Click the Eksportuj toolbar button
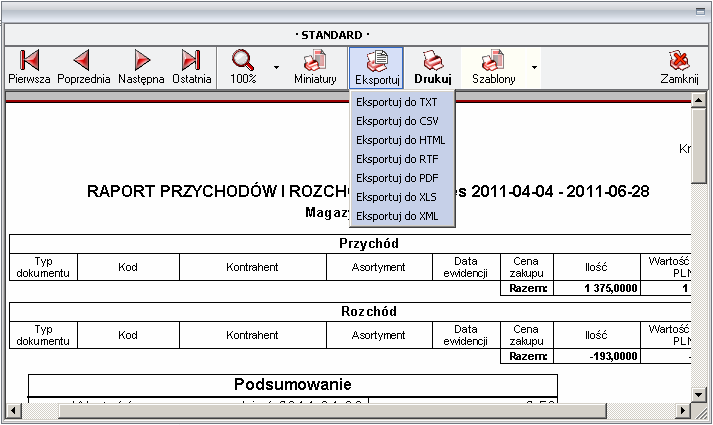Viewport: 713px width, 425px height. click(377, 68)
